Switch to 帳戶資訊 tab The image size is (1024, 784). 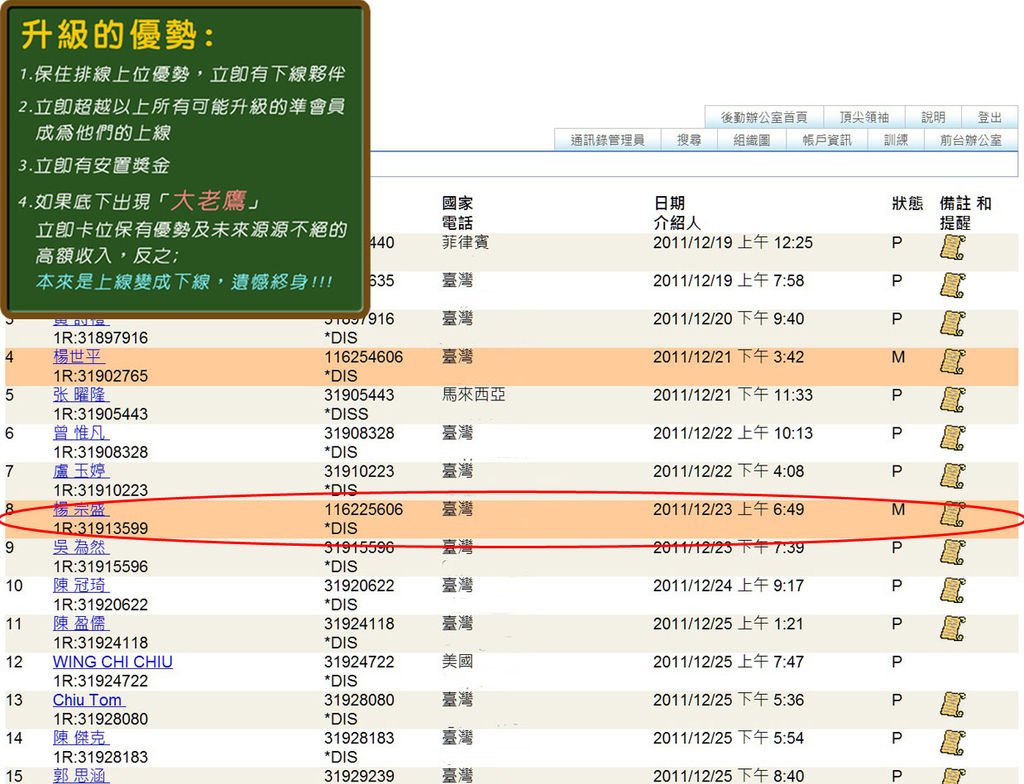[x=827, y=140]
